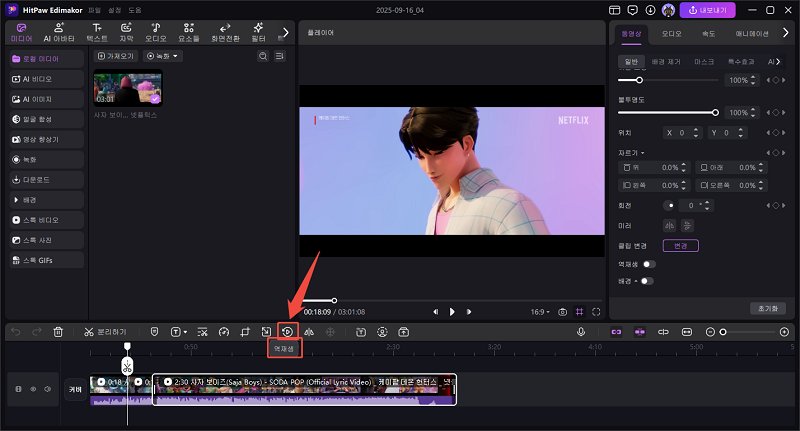The width and height of the screenshot is (800, 431).
Task: Take a snapshot with the camera icon
Action: (562, 312)
